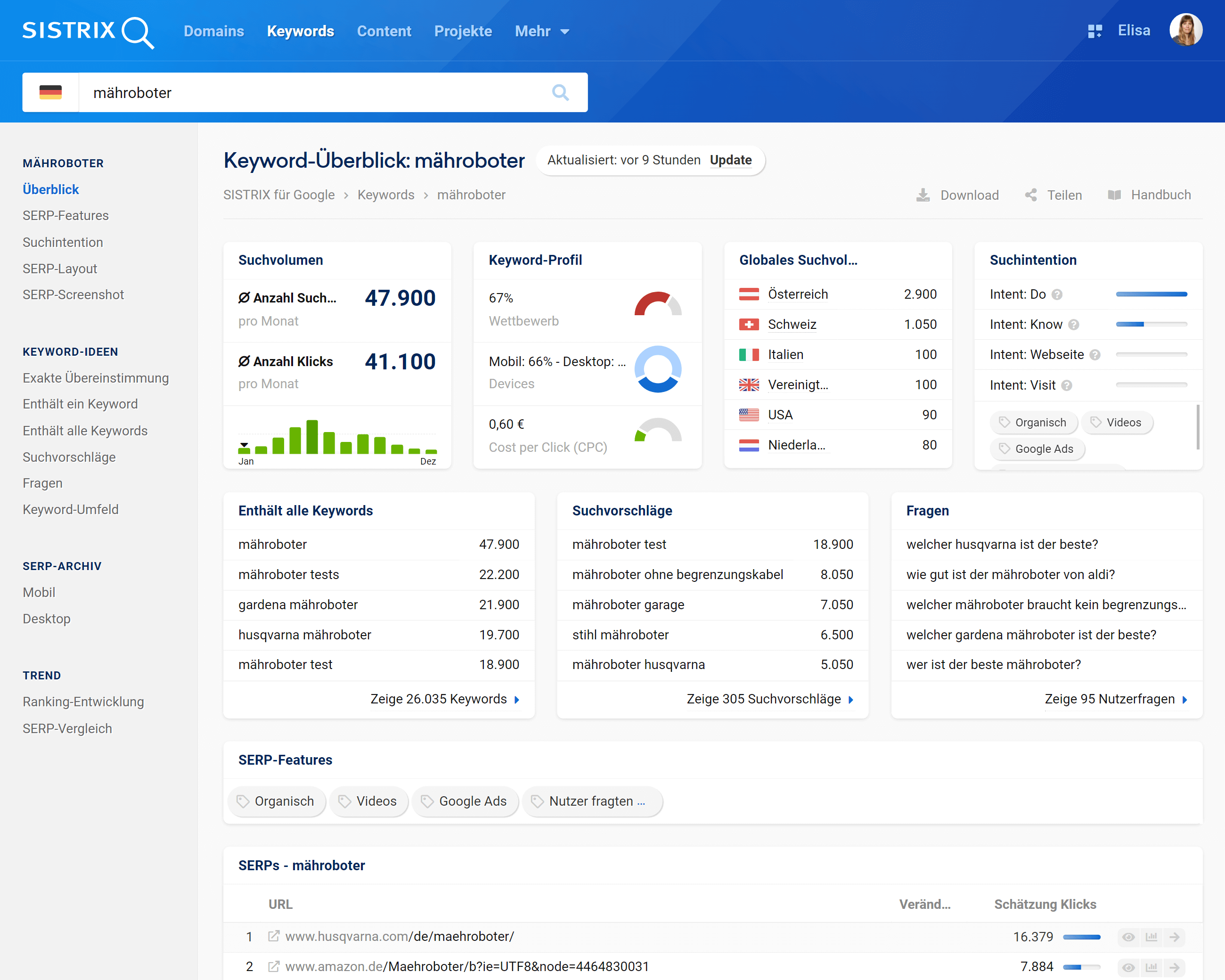Screen dimensions: 1225x980
Task: Toggle eye icon for amazon.de result
Action: pos(1128,967)
